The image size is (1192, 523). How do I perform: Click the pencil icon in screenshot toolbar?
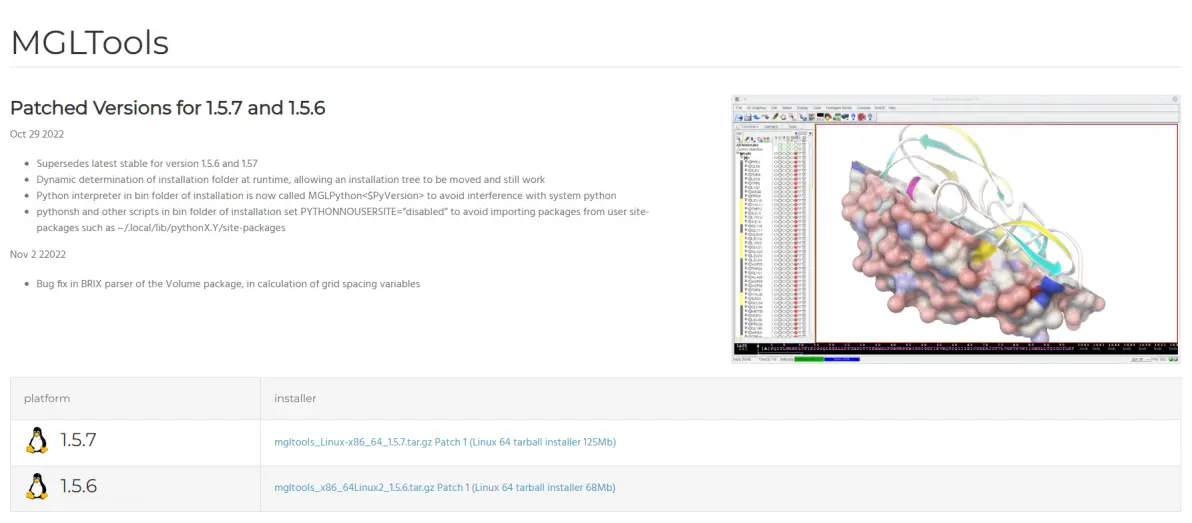pos(774,117)
